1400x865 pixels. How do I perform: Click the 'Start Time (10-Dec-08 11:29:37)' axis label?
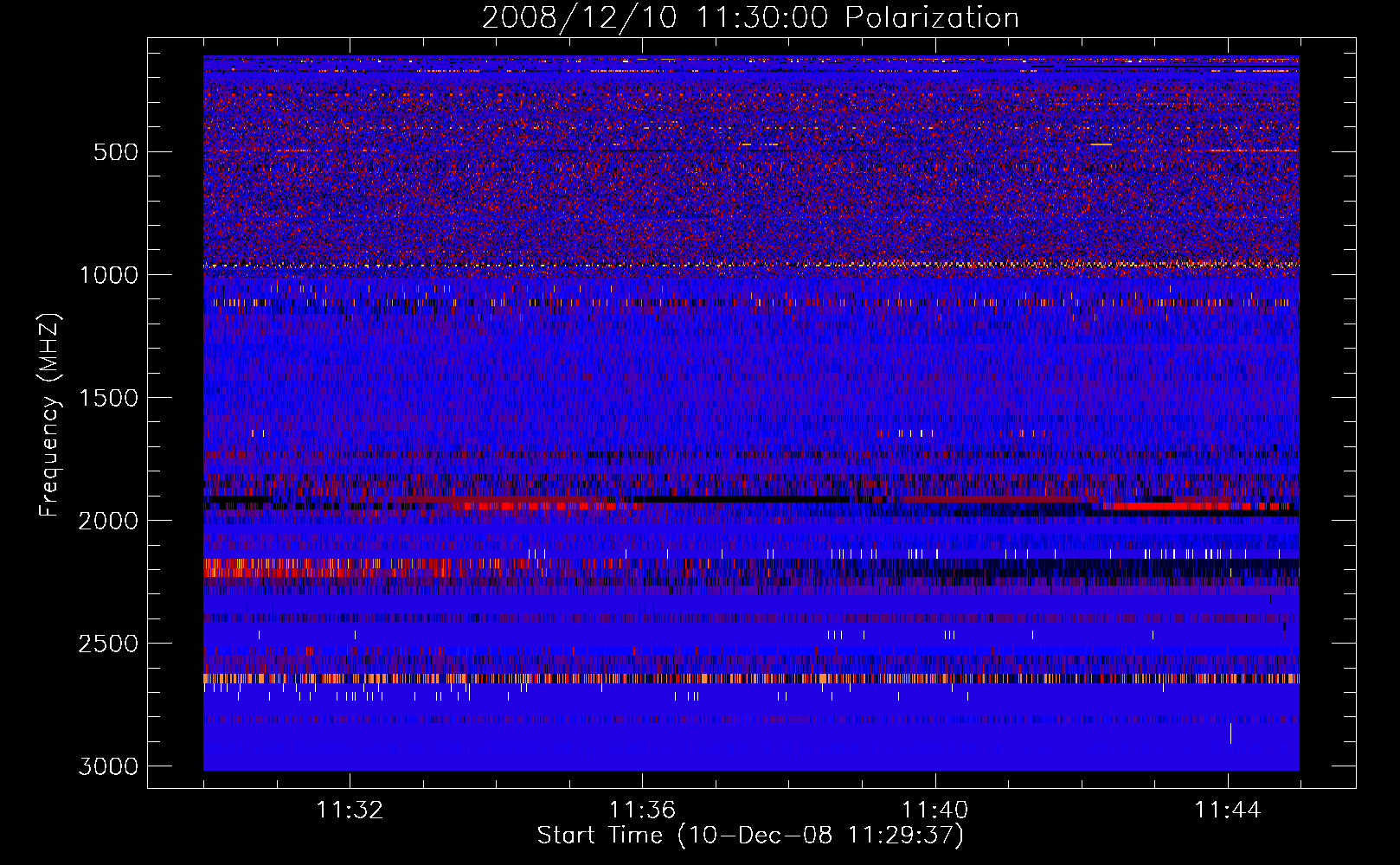coord(750,836)
